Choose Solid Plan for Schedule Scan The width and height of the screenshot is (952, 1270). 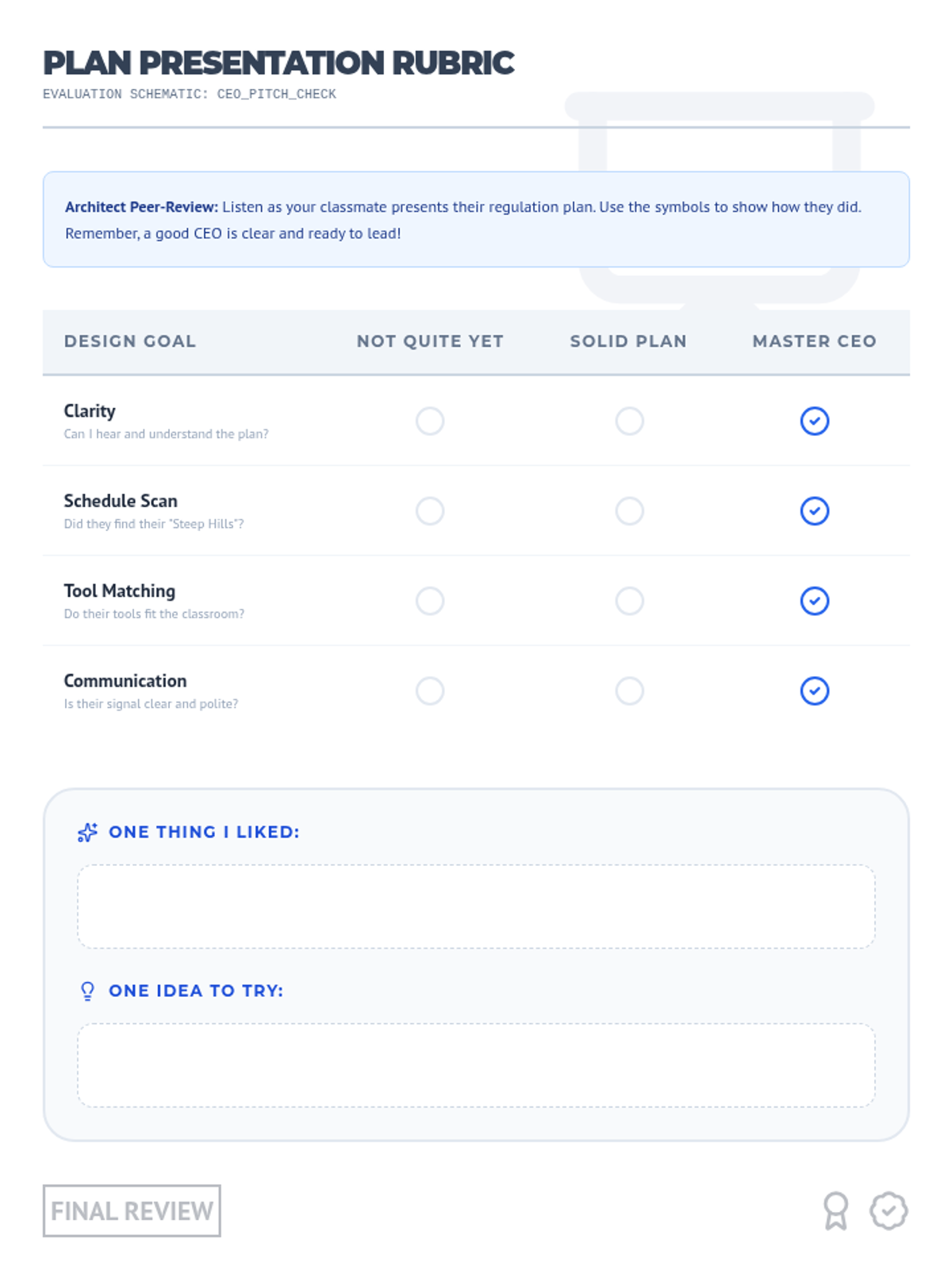(x=629, y=511)
